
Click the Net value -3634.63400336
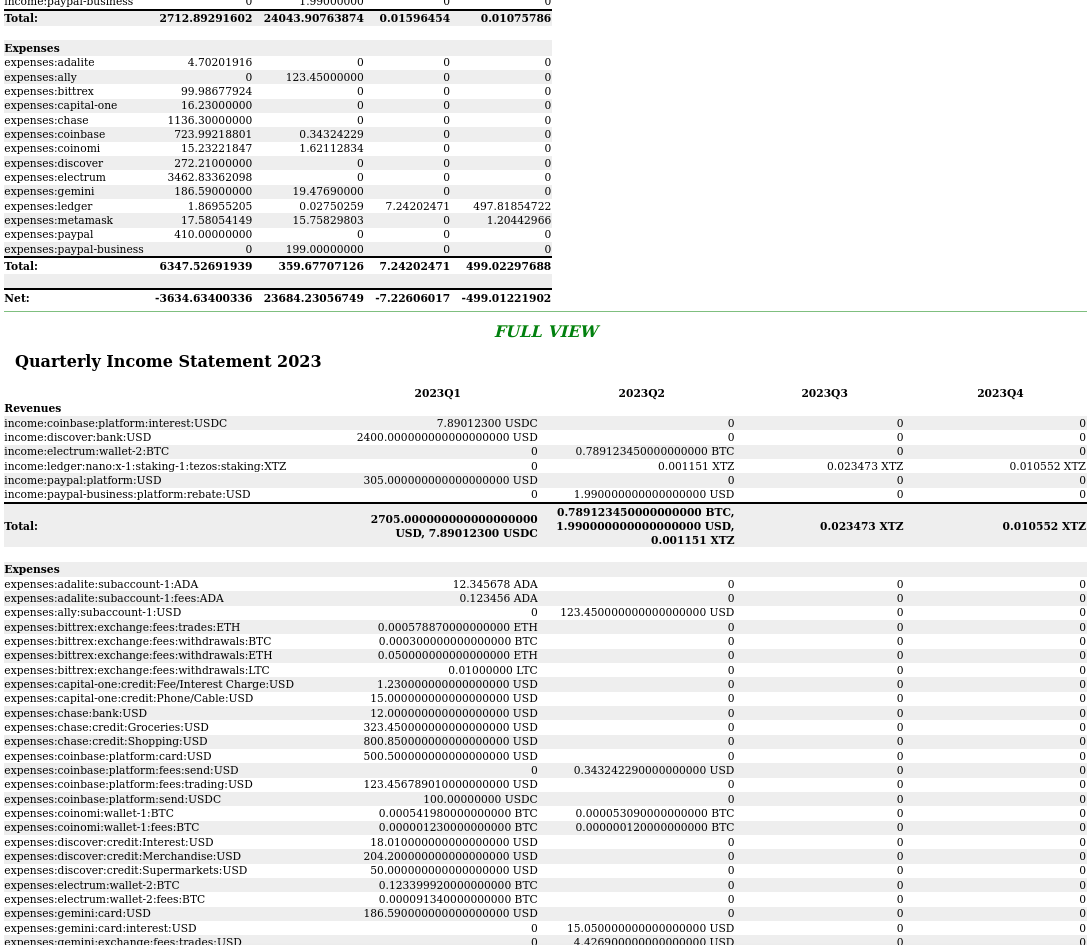tap(203, 298)
